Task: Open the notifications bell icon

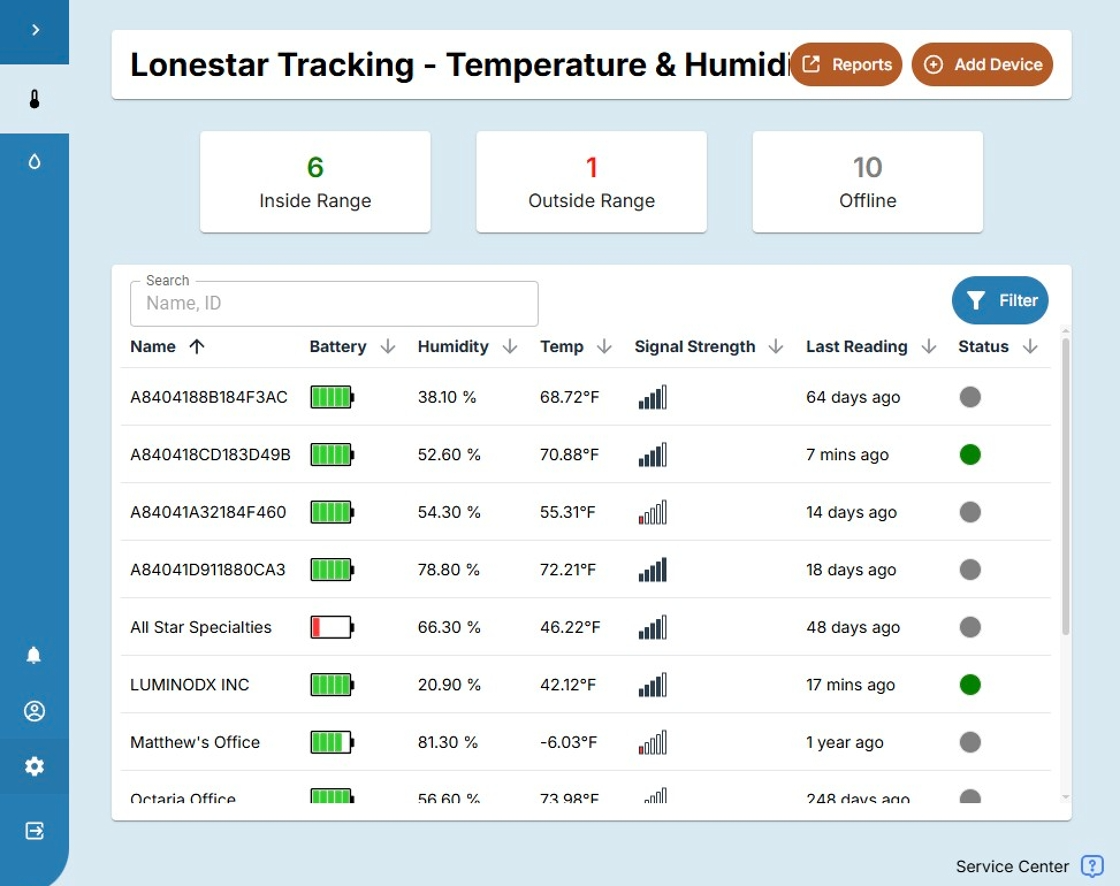Action: pyautogui.click(x=34, y=655)
